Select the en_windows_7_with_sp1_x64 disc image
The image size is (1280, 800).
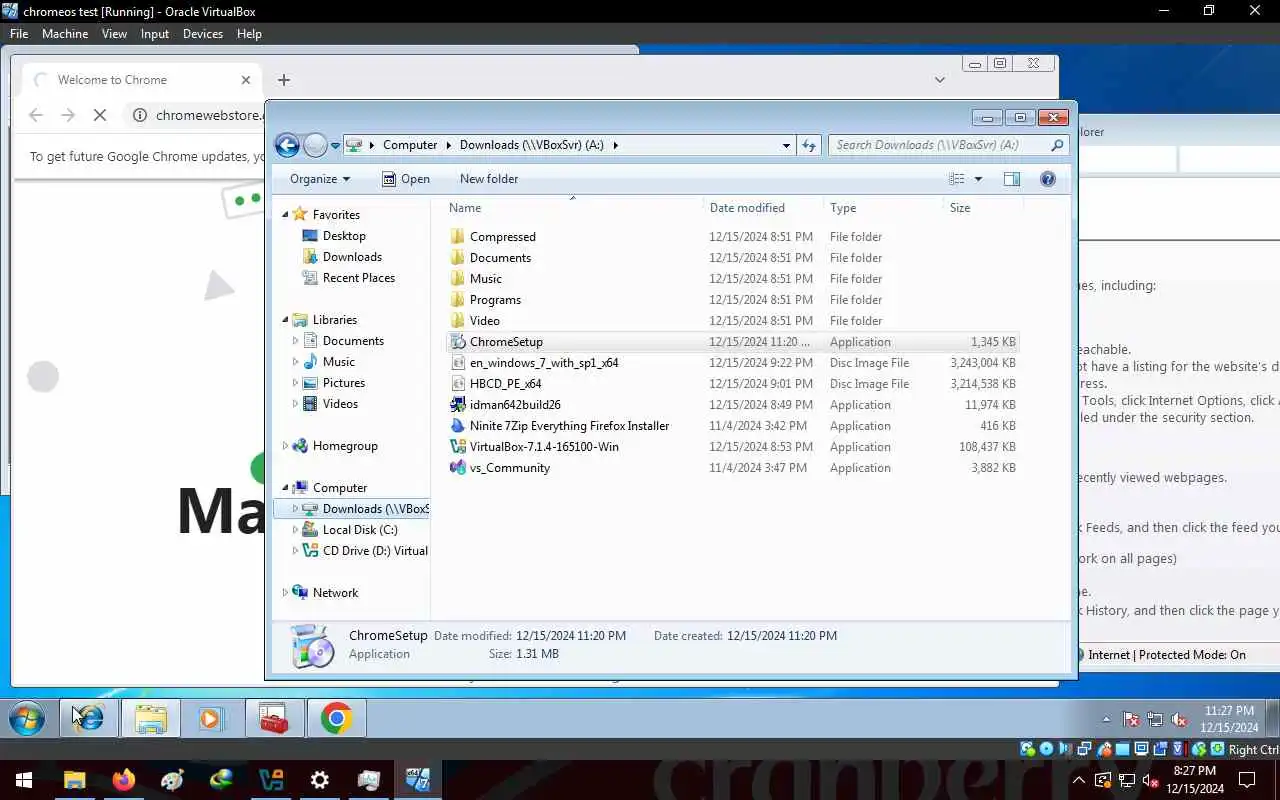731,363
